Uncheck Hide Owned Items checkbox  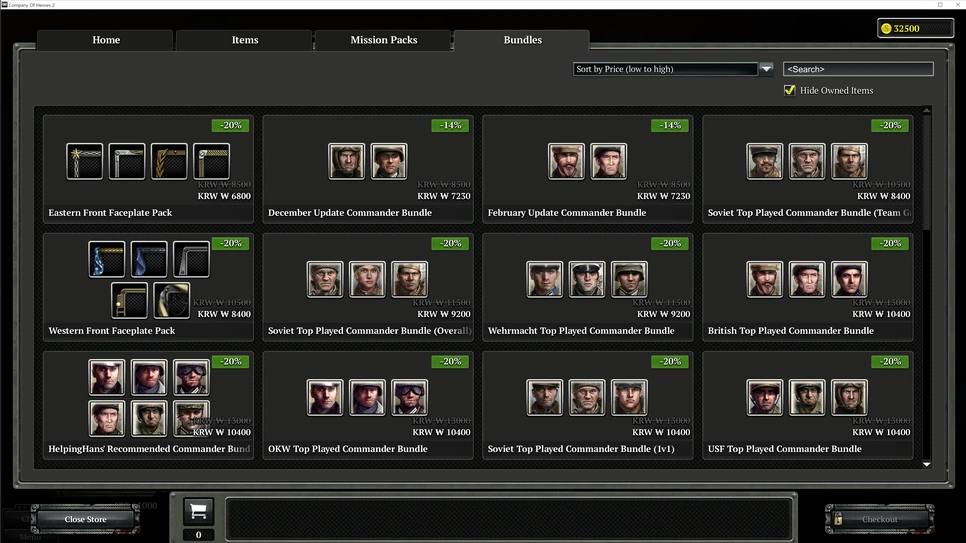[x=789, y=91]
